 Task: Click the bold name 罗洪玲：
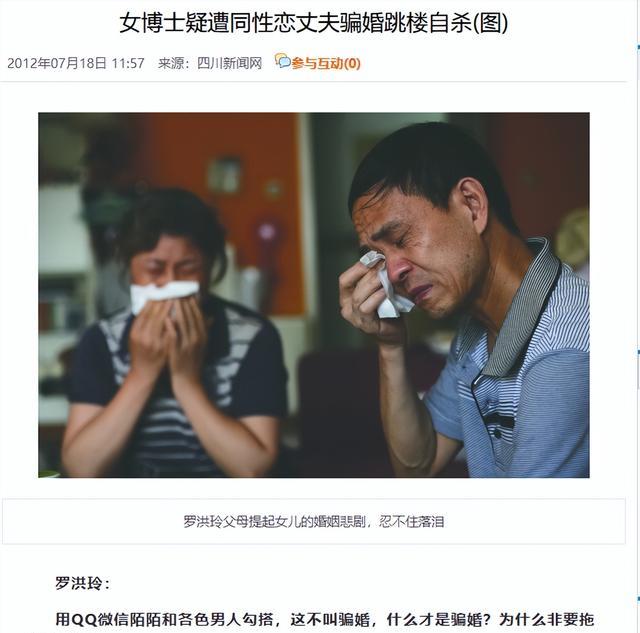83,583
